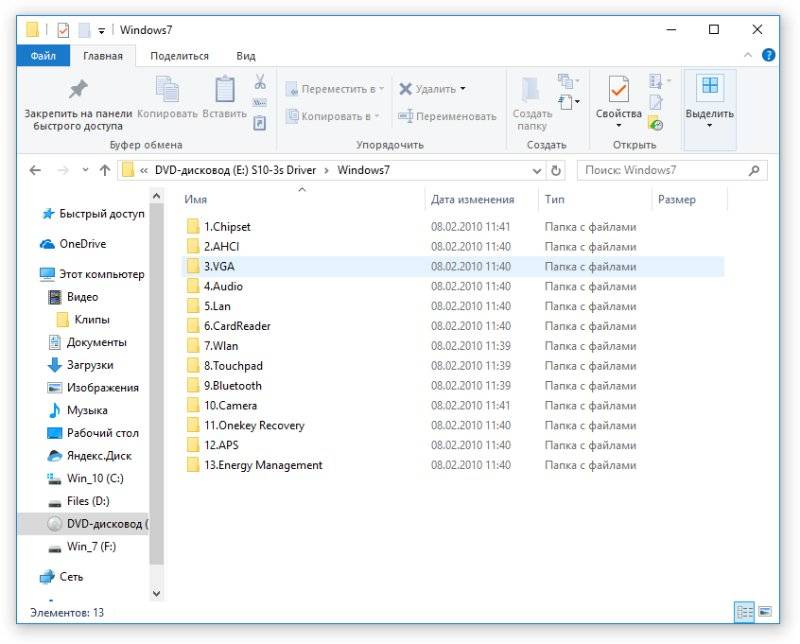The width and height of the screenshot is (800, 644).
Task: Open Этот компьютер in navigation pane
Action: (92, 275)
